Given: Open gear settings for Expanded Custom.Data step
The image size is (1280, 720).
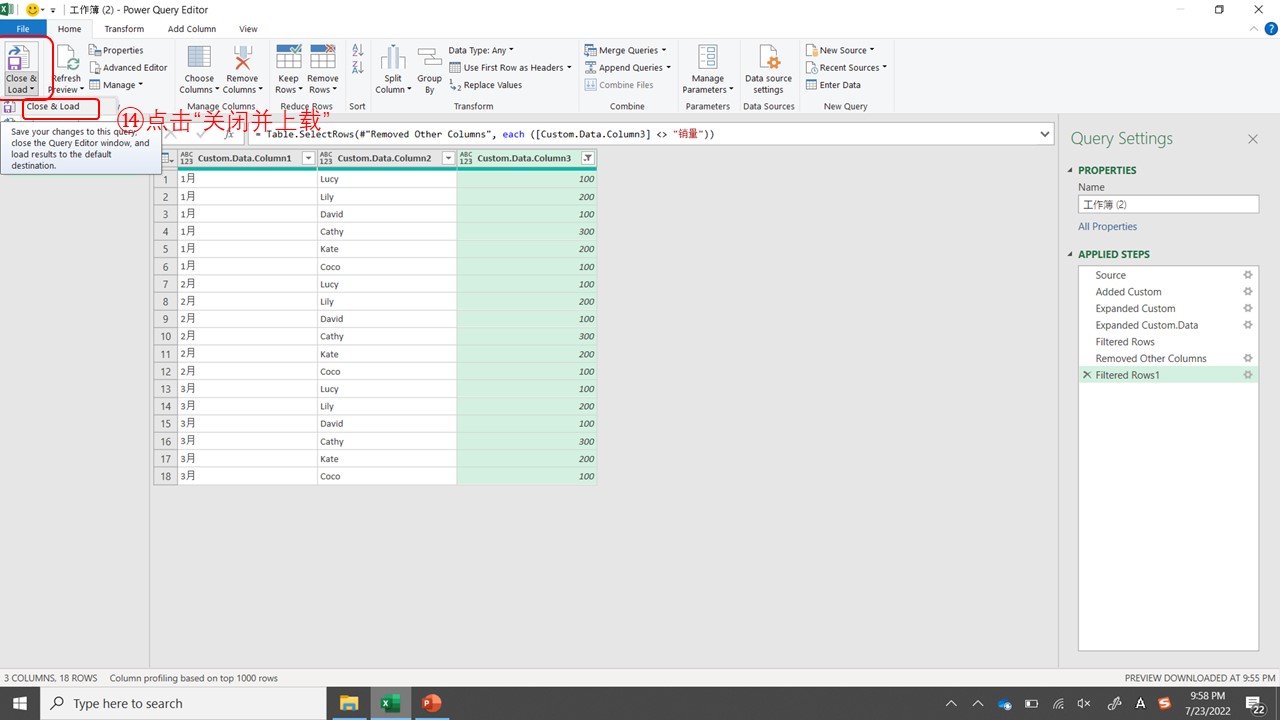Looking at the screenshot, I should [1247, 325].
